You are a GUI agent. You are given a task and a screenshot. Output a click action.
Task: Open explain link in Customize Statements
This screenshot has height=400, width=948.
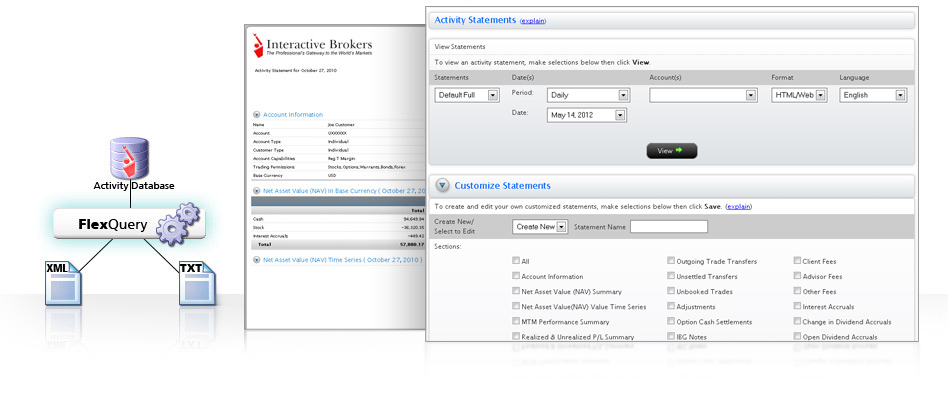pos(739,206)
